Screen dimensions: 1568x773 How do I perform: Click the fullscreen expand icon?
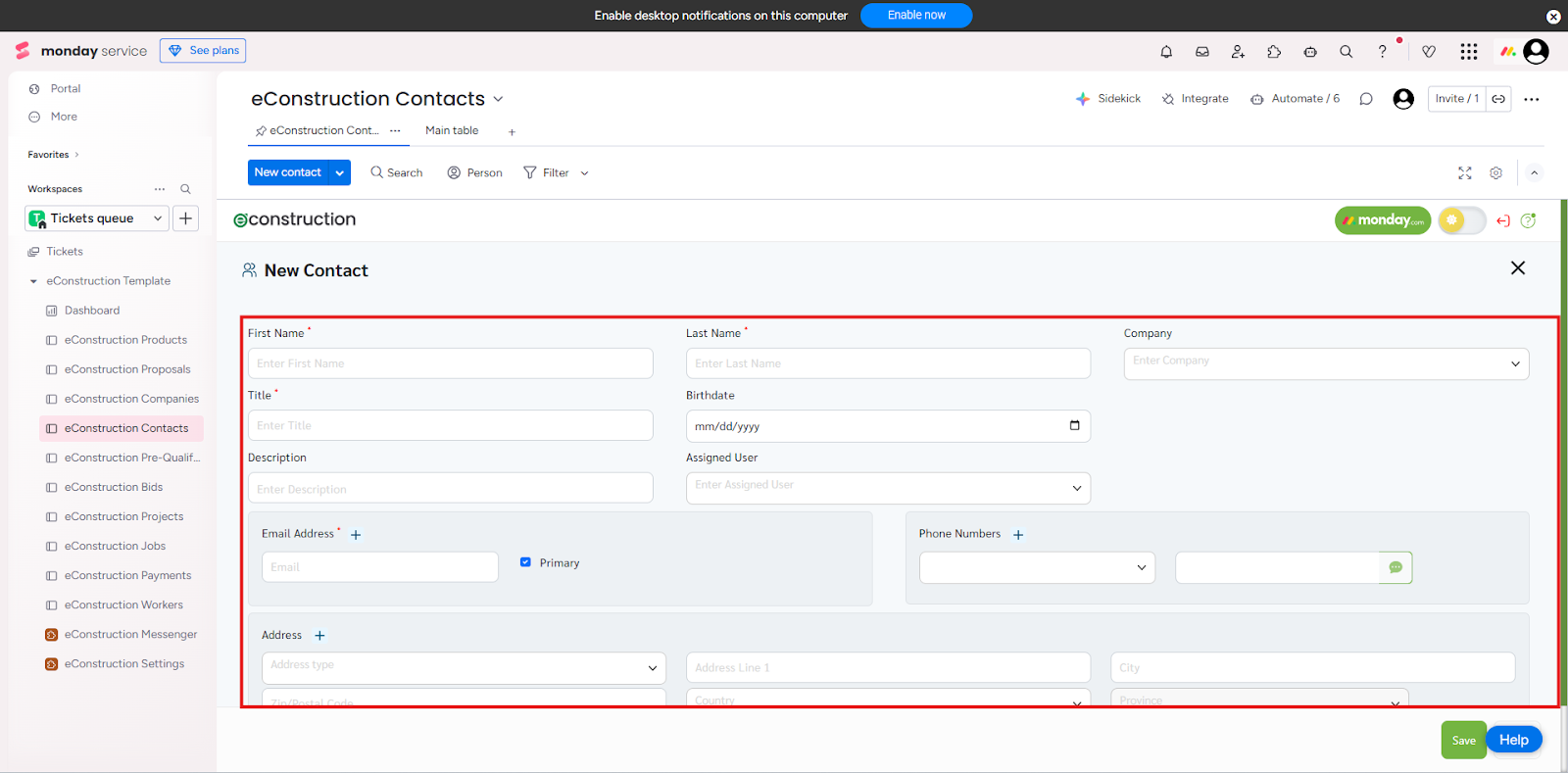pos(1464,173)
